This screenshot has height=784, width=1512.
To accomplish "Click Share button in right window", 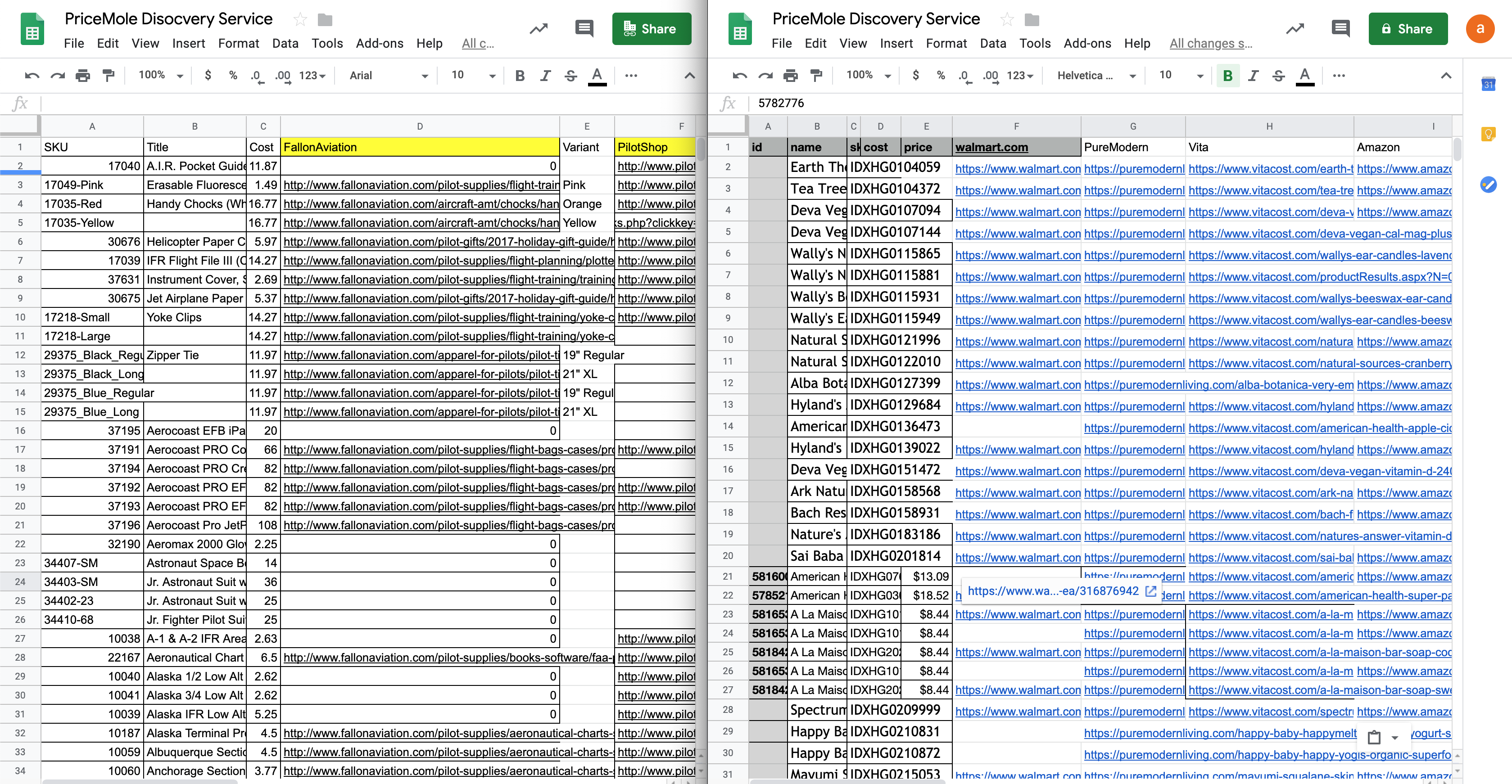I will click(x=1408, y=29).
